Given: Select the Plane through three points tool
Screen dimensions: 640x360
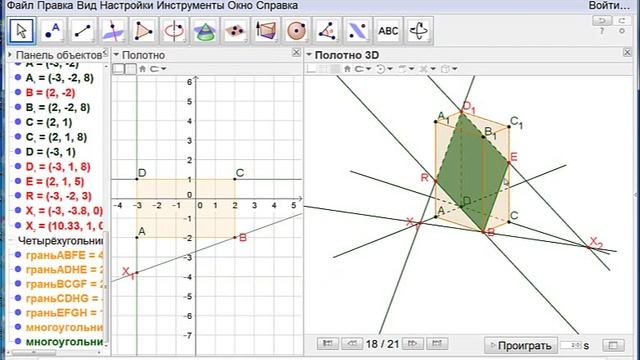Looking at the screenshot, I should [236, 31].
